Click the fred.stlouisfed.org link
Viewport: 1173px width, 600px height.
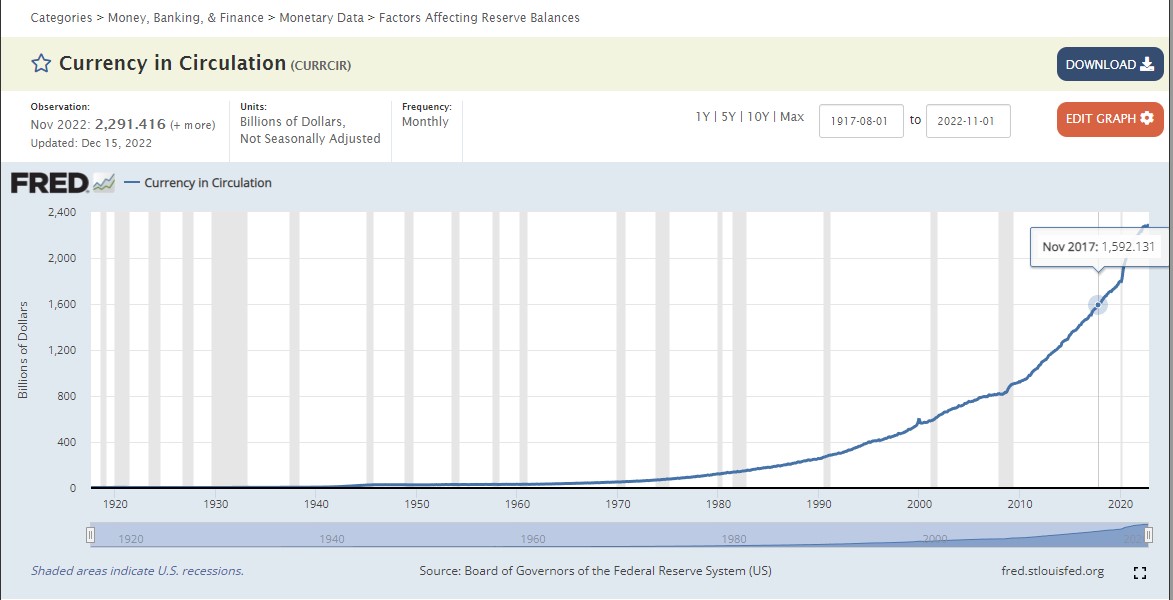[1052, 571]
